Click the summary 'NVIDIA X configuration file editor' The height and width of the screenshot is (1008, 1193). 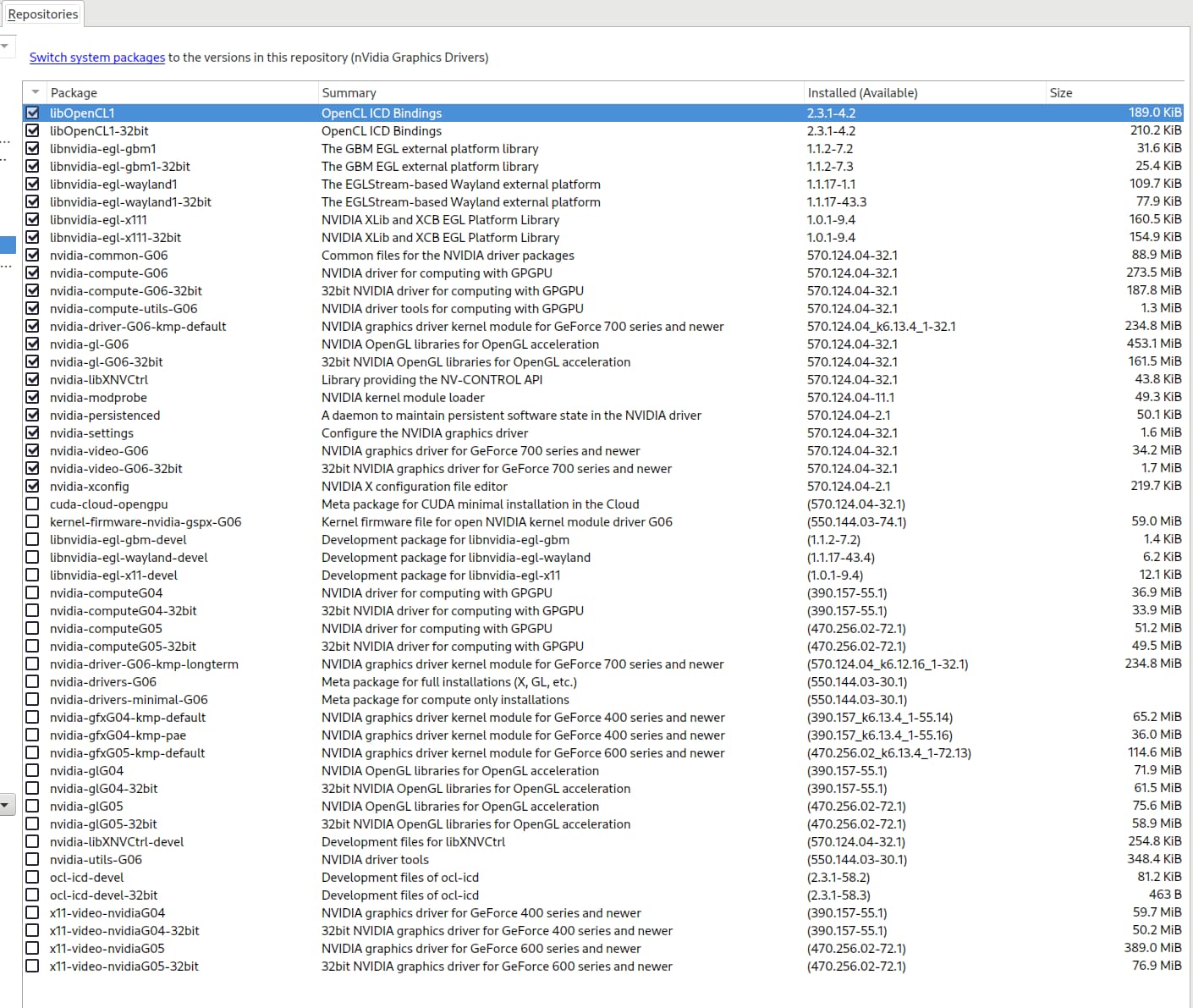pos(415,486)
